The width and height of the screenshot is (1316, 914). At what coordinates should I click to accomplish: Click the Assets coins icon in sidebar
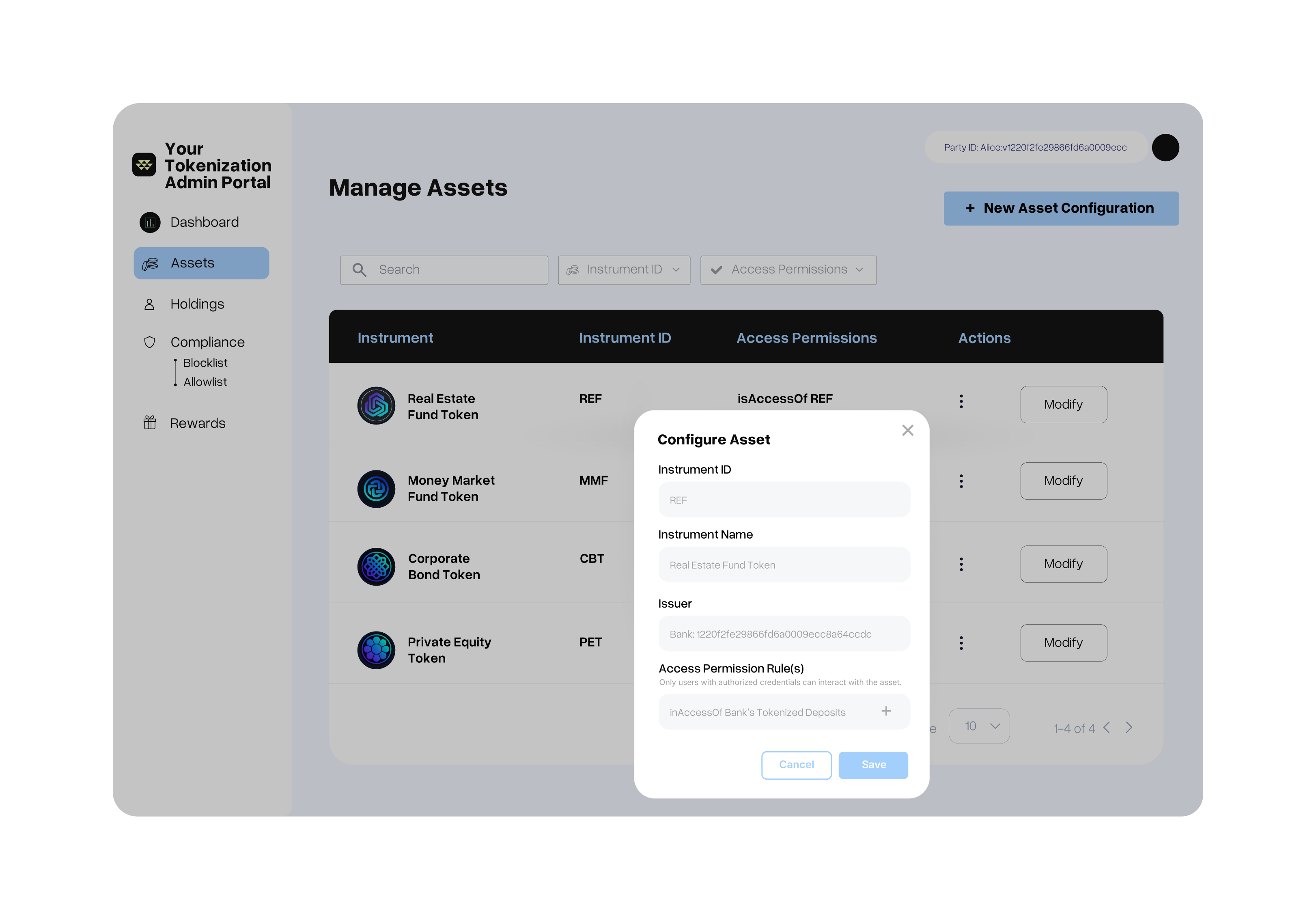pyautogui.click(x=150, y=263)
